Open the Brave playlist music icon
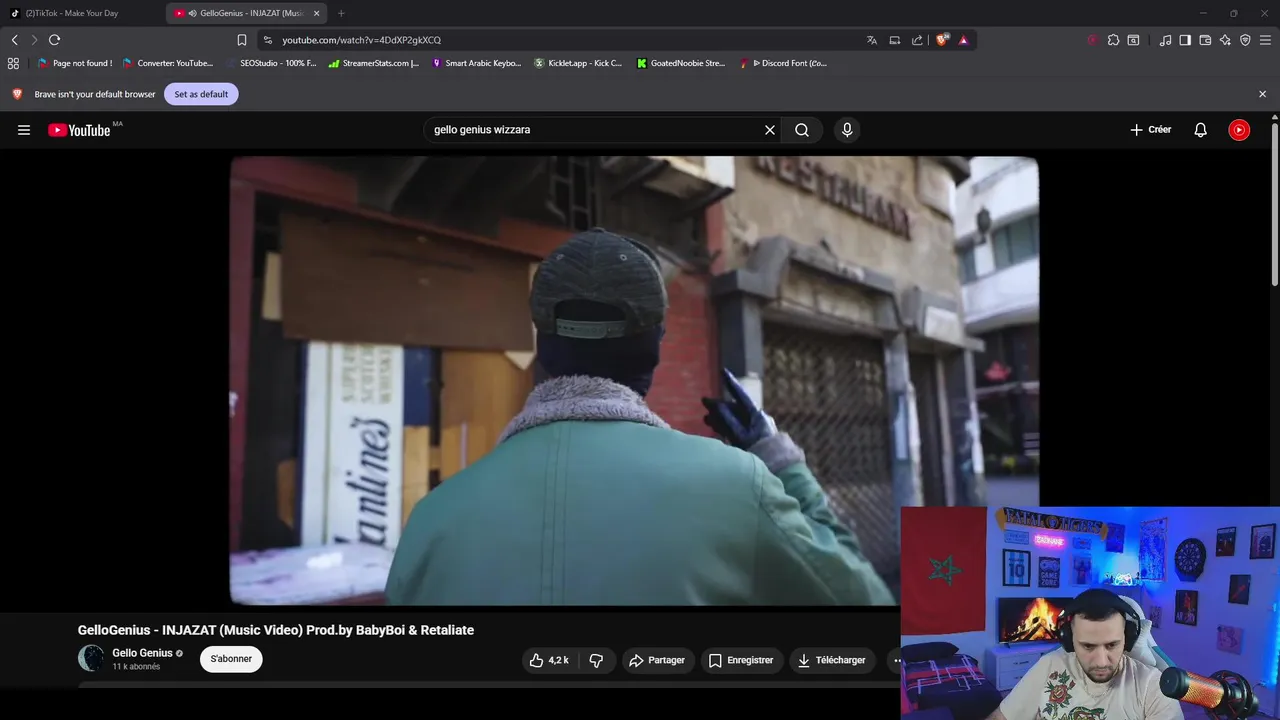Screen dimensions: 1280x720 point(1165,40)
